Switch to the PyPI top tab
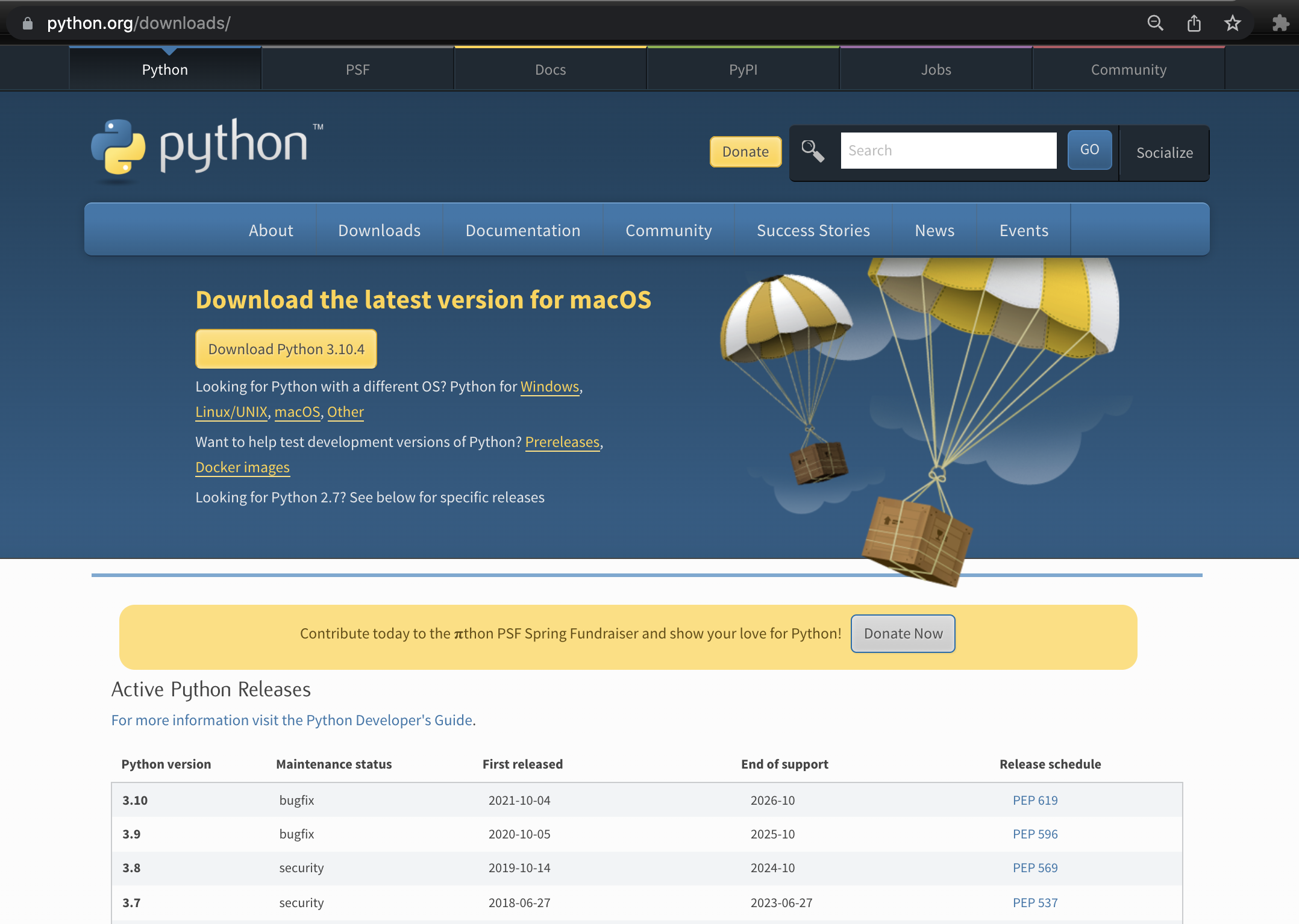1299x924 pixels. (x=743, y=70)
